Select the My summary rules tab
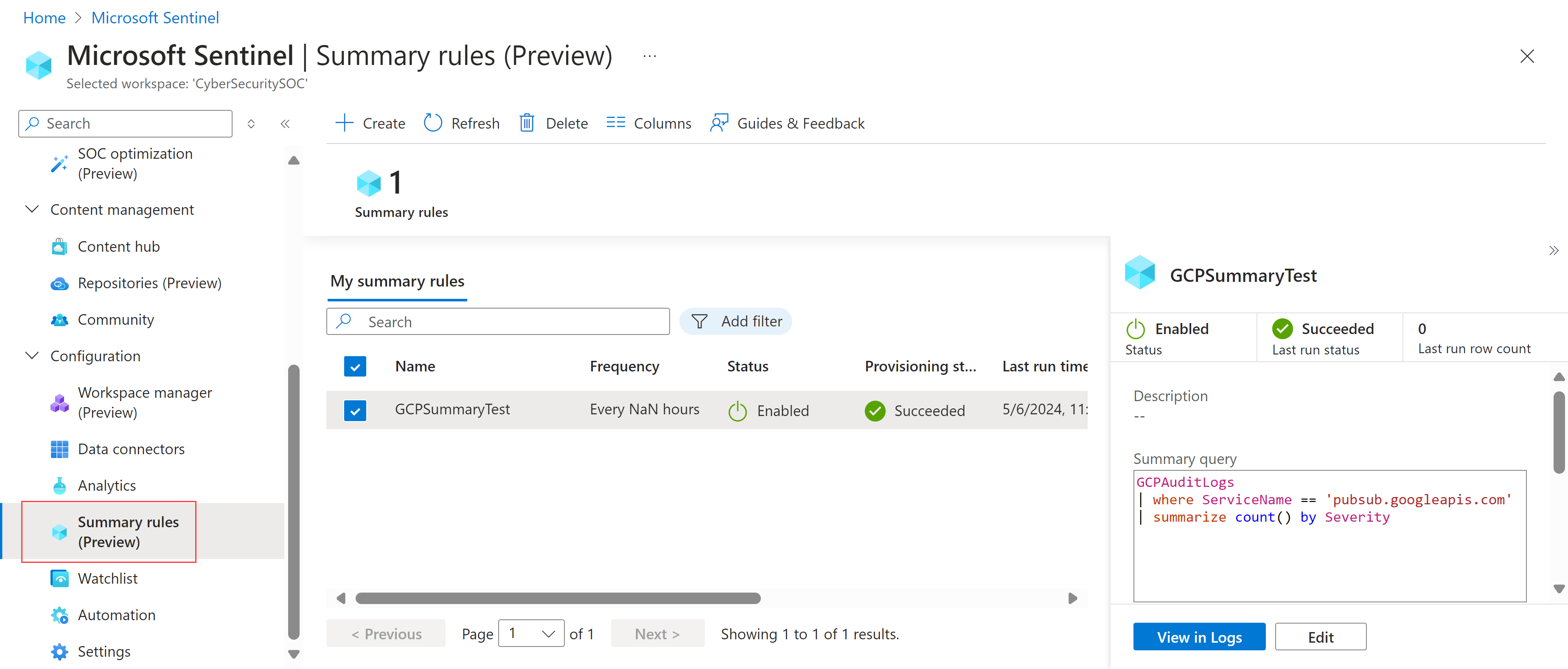1568x669 pixels. coord(398,281)
